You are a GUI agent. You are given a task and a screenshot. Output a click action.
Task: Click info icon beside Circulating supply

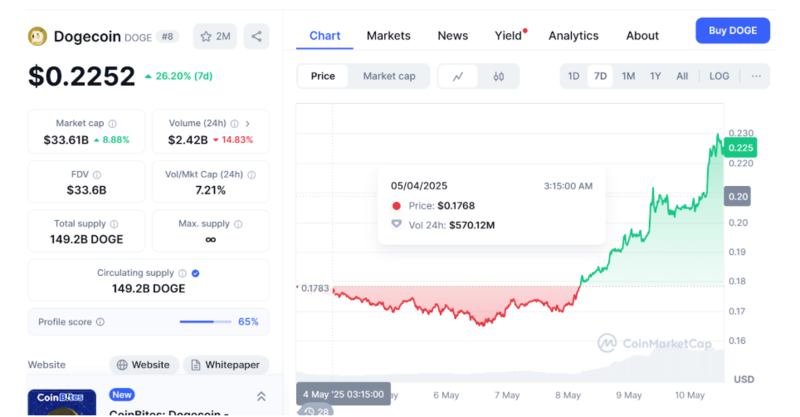coord(182,273)
